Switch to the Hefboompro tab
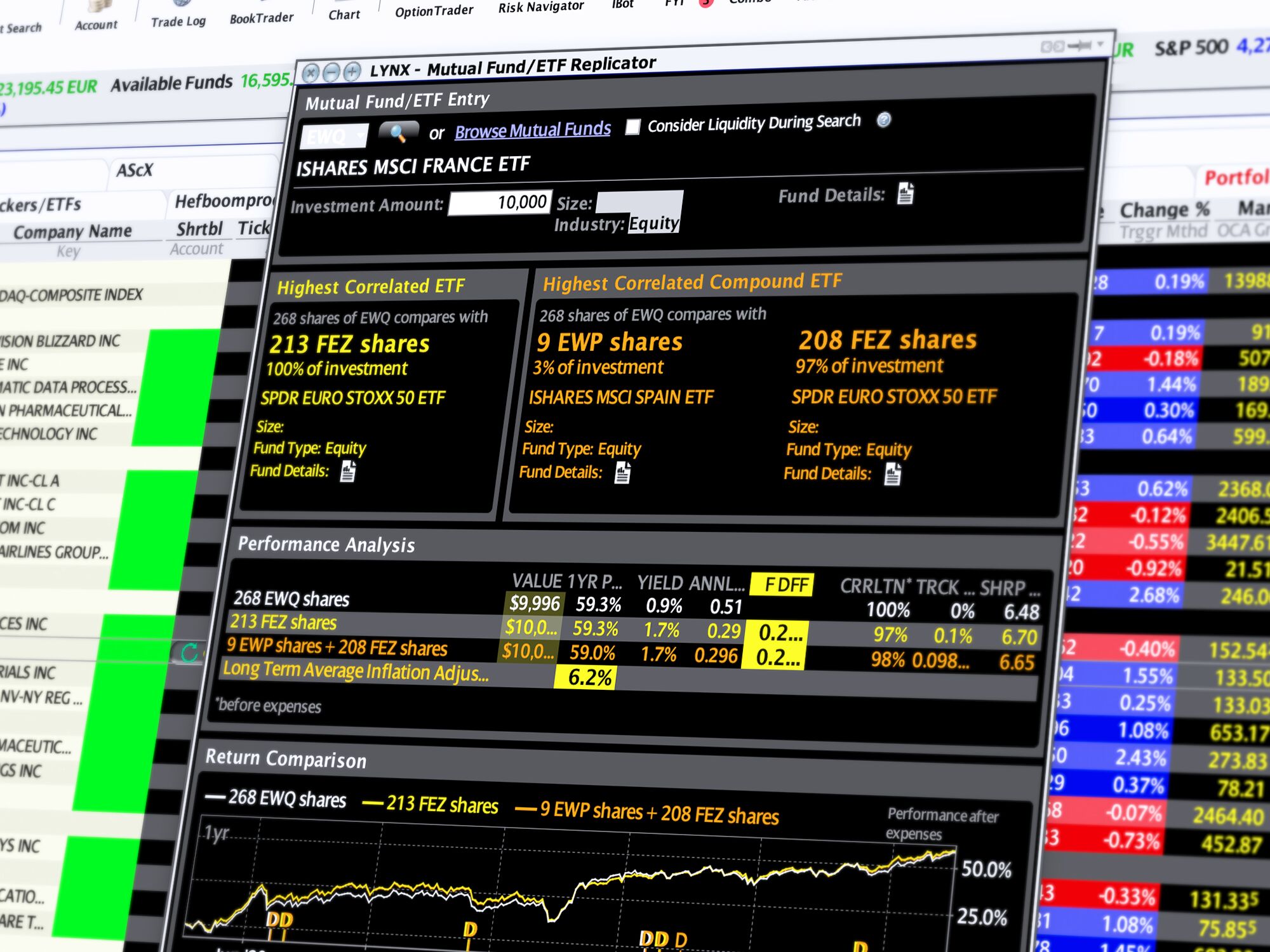Image resolution: width=1270 pixels, height=952 pixels. tap(222, 201)
